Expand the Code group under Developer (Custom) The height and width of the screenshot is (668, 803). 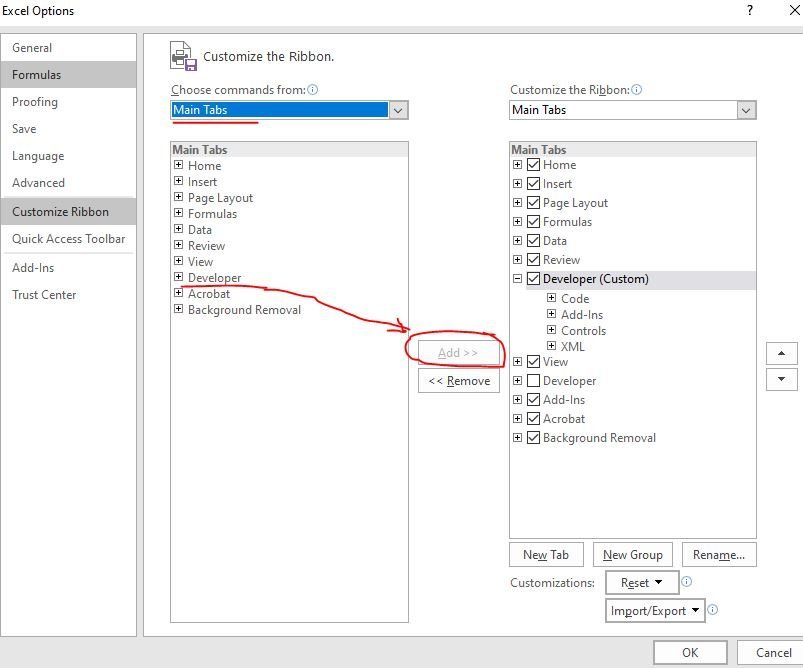(x=552, y=299)
